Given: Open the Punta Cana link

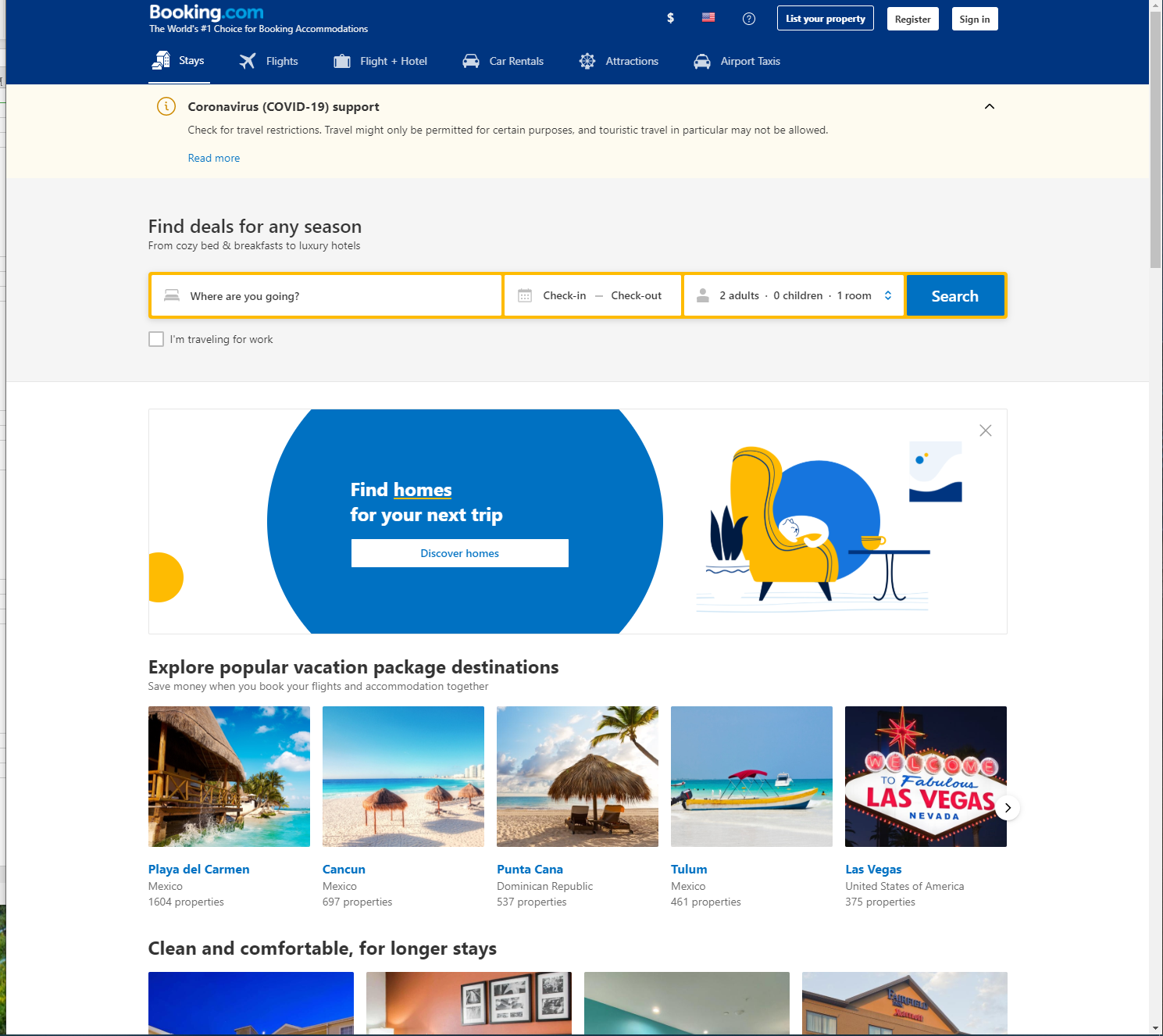Looking at the screenshot, I should [x=530, y=869].
